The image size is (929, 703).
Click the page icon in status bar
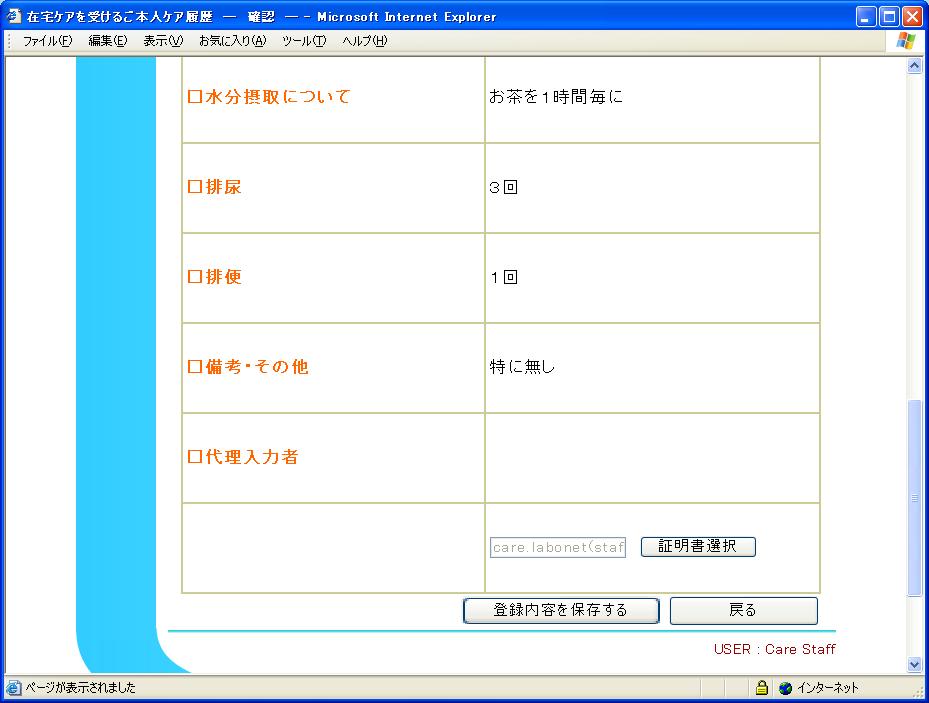[13, 688]
